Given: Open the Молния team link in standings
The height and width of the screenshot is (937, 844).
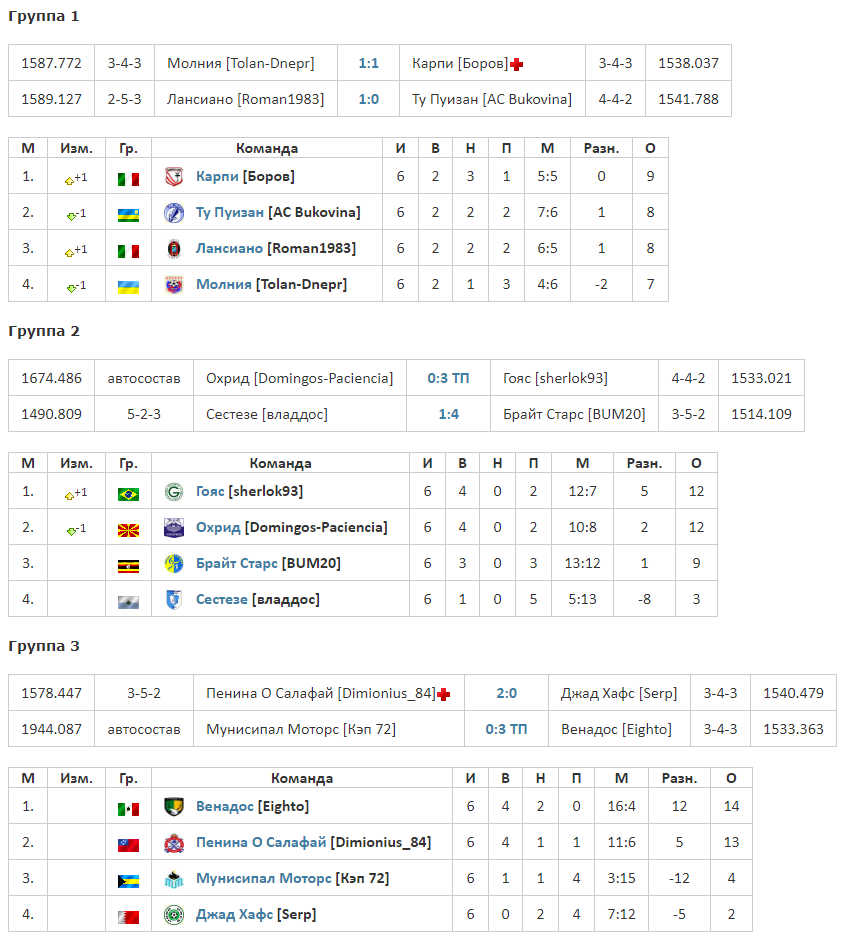Looking at the screenshot, I should [x=224, y=284].
